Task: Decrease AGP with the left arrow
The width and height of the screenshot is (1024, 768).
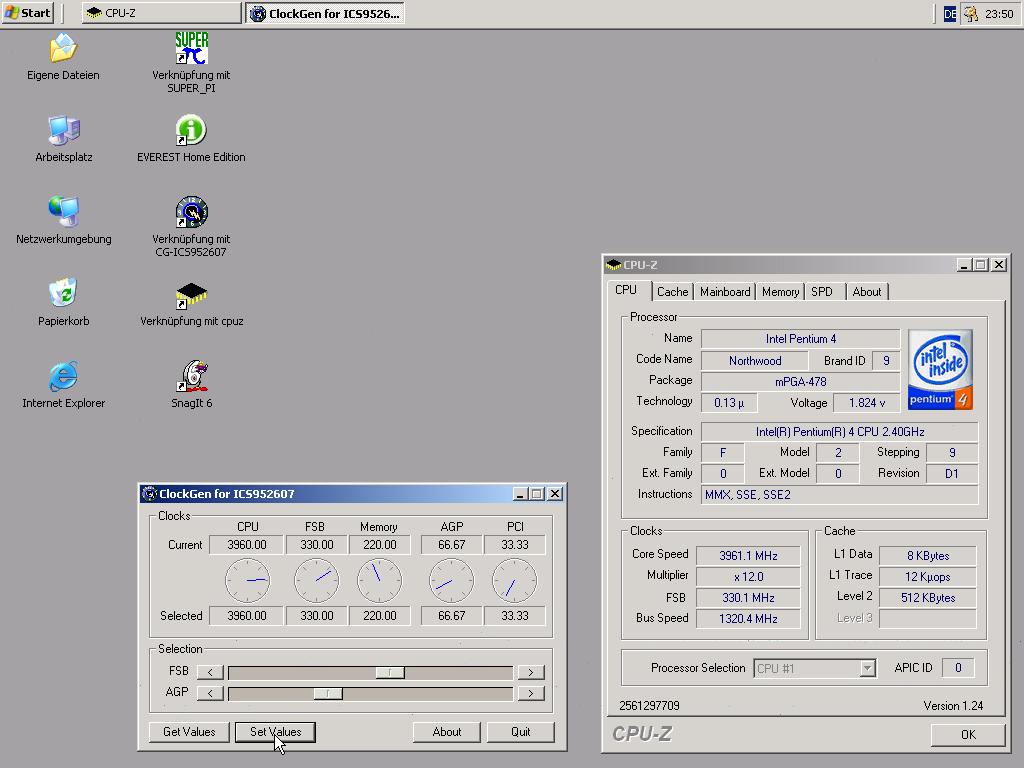Action: (x=210, y=693)
